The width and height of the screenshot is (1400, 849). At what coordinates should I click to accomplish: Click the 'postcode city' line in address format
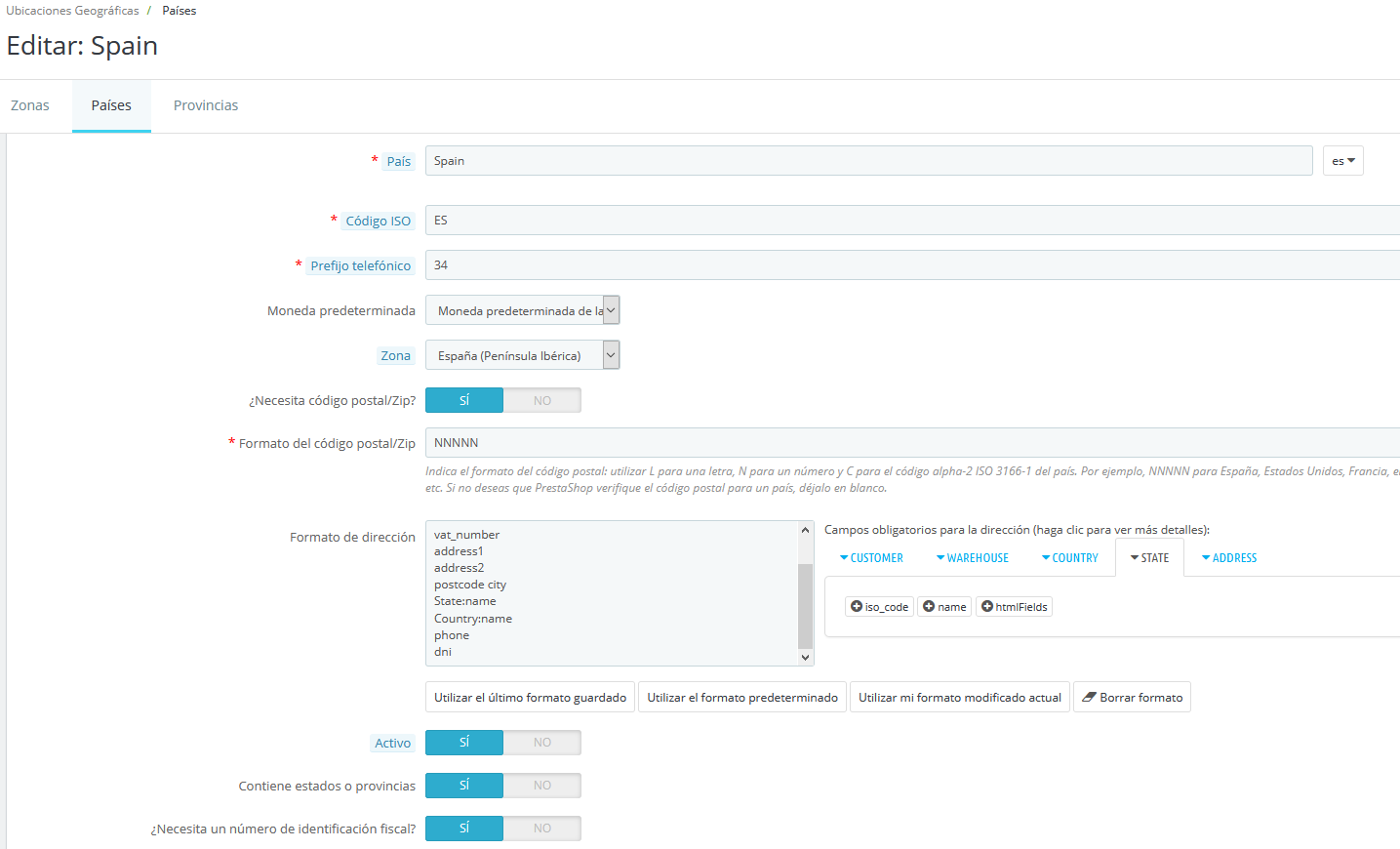(x=470, y=585)
